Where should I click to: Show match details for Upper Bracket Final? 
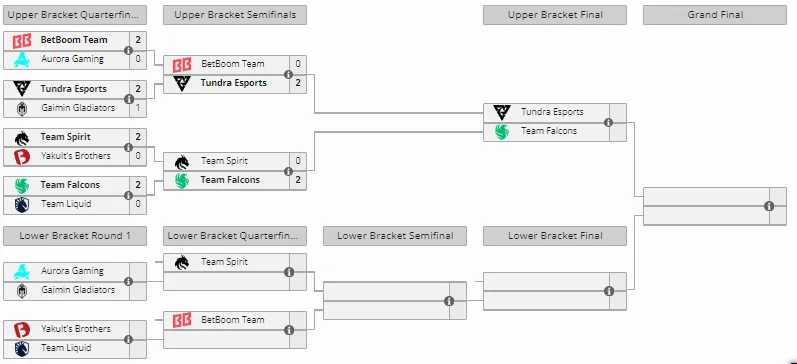[x=608, y=123]
